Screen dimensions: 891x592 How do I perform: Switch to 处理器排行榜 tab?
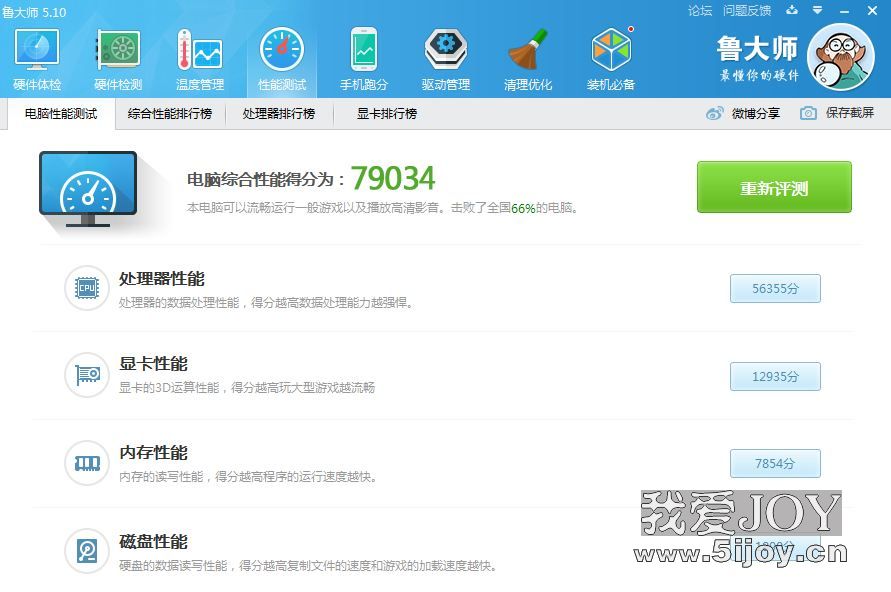278,114
